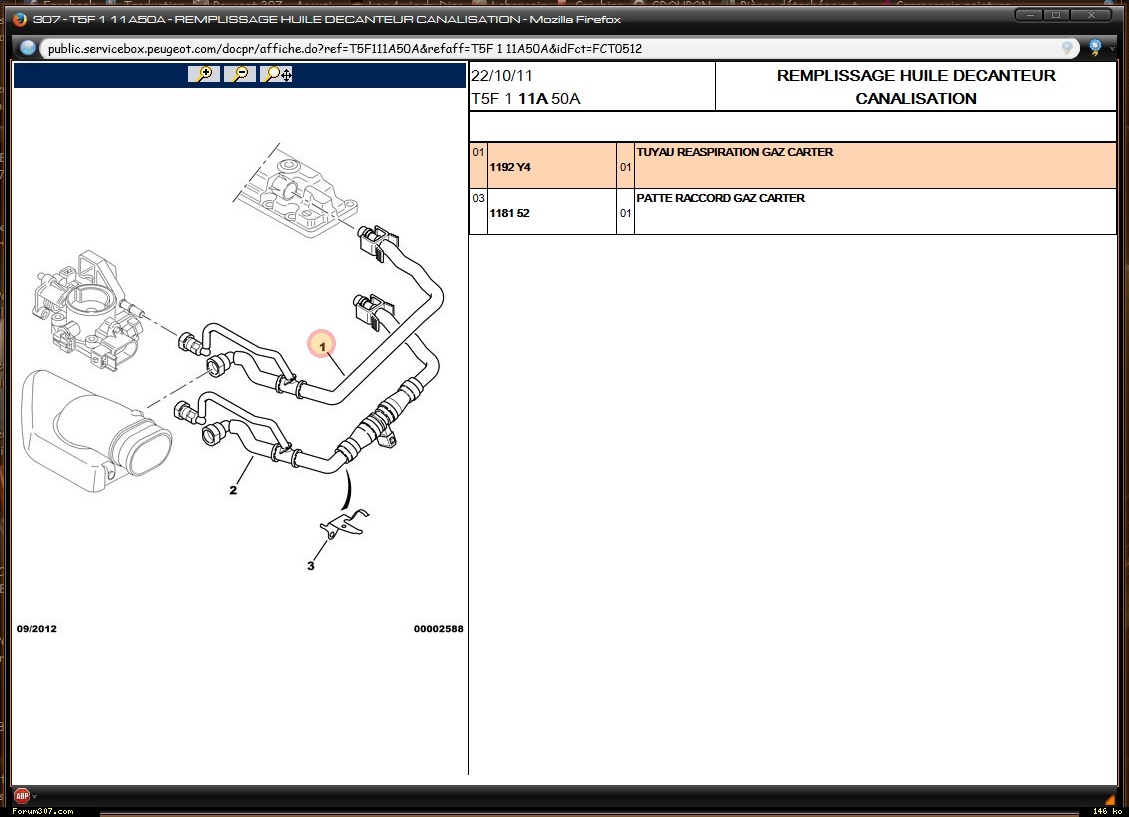Click callout number 2 on the diagram
Screen dimensions: 1129x817
click(x=233, y=490)
